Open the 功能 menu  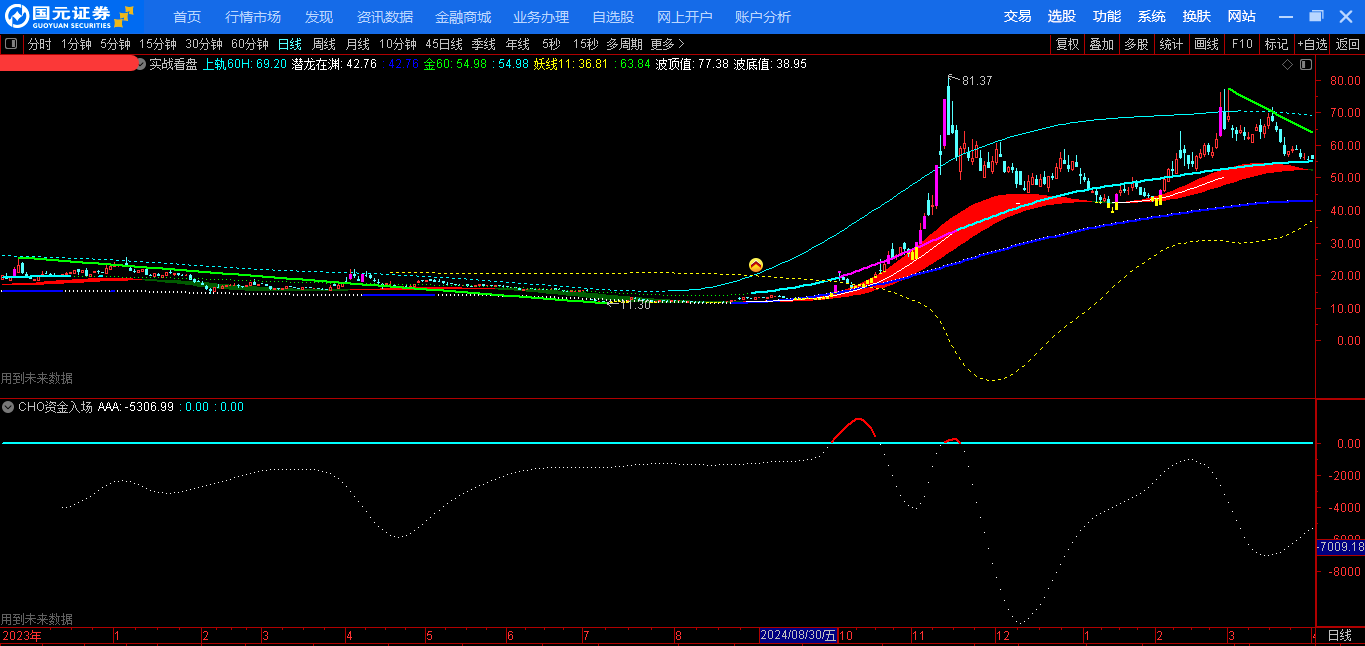tap(1107, 16)
